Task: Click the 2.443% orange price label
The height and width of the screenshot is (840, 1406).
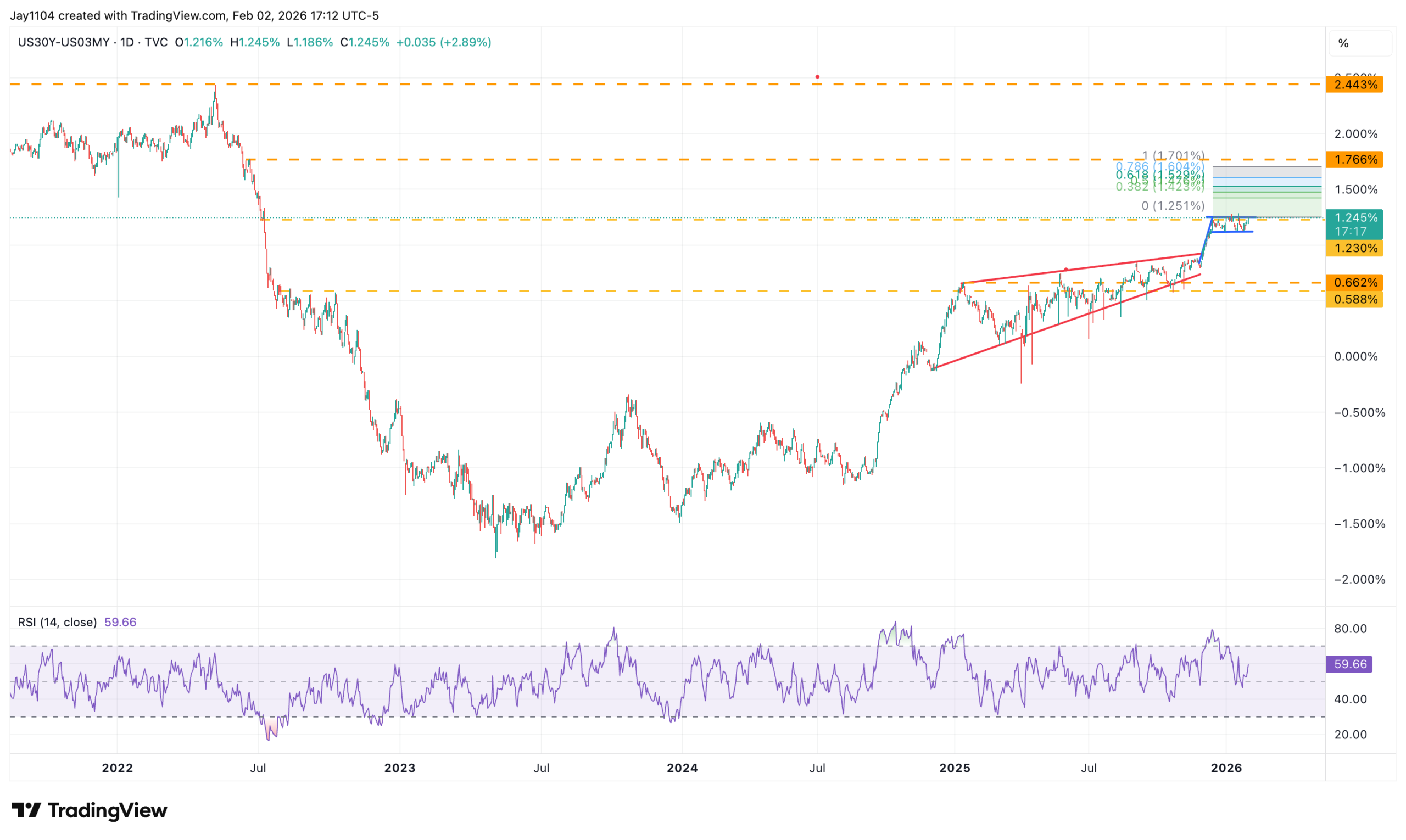Action: pyautogui.click(x=1354, y=85)
